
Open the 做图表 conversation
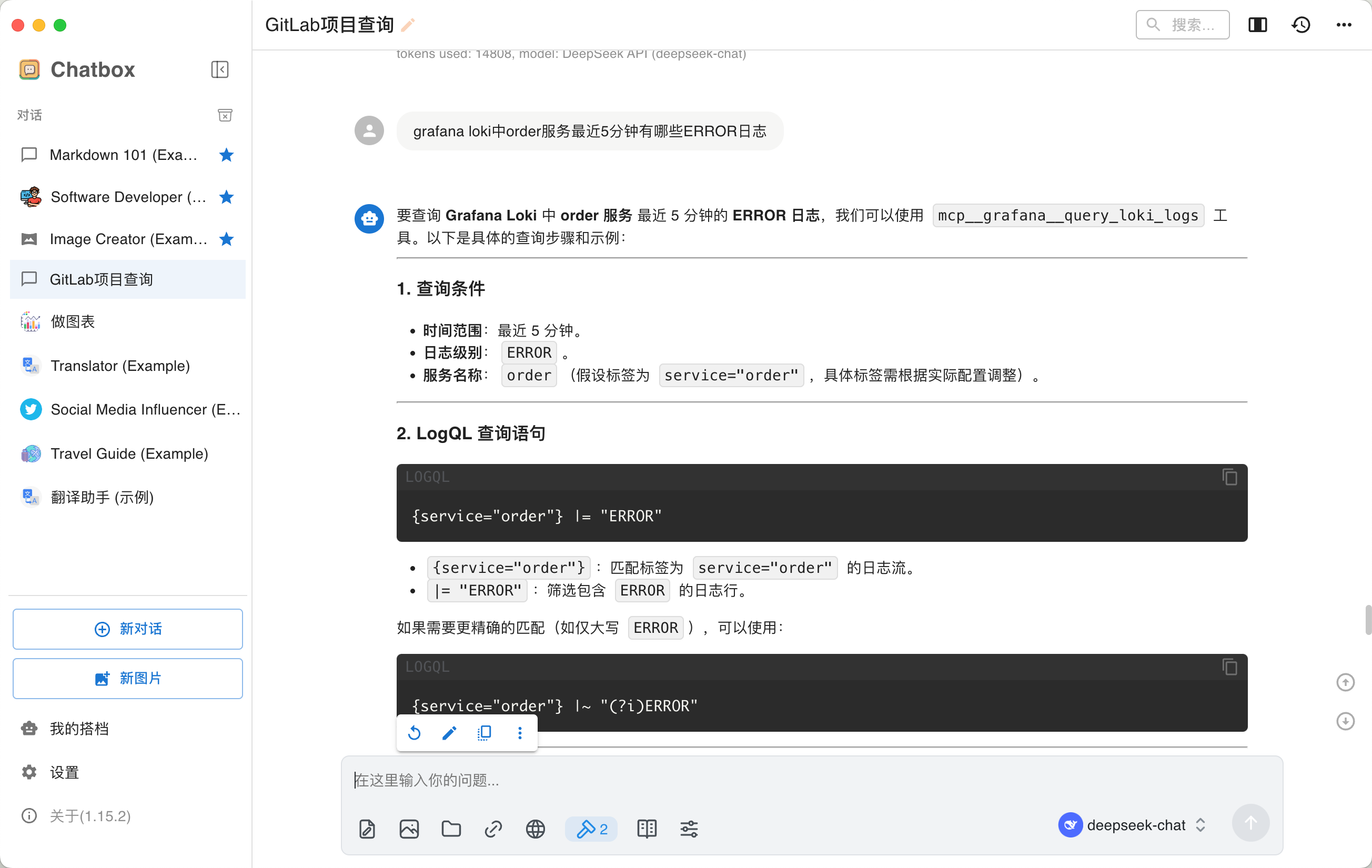(128, 321)
